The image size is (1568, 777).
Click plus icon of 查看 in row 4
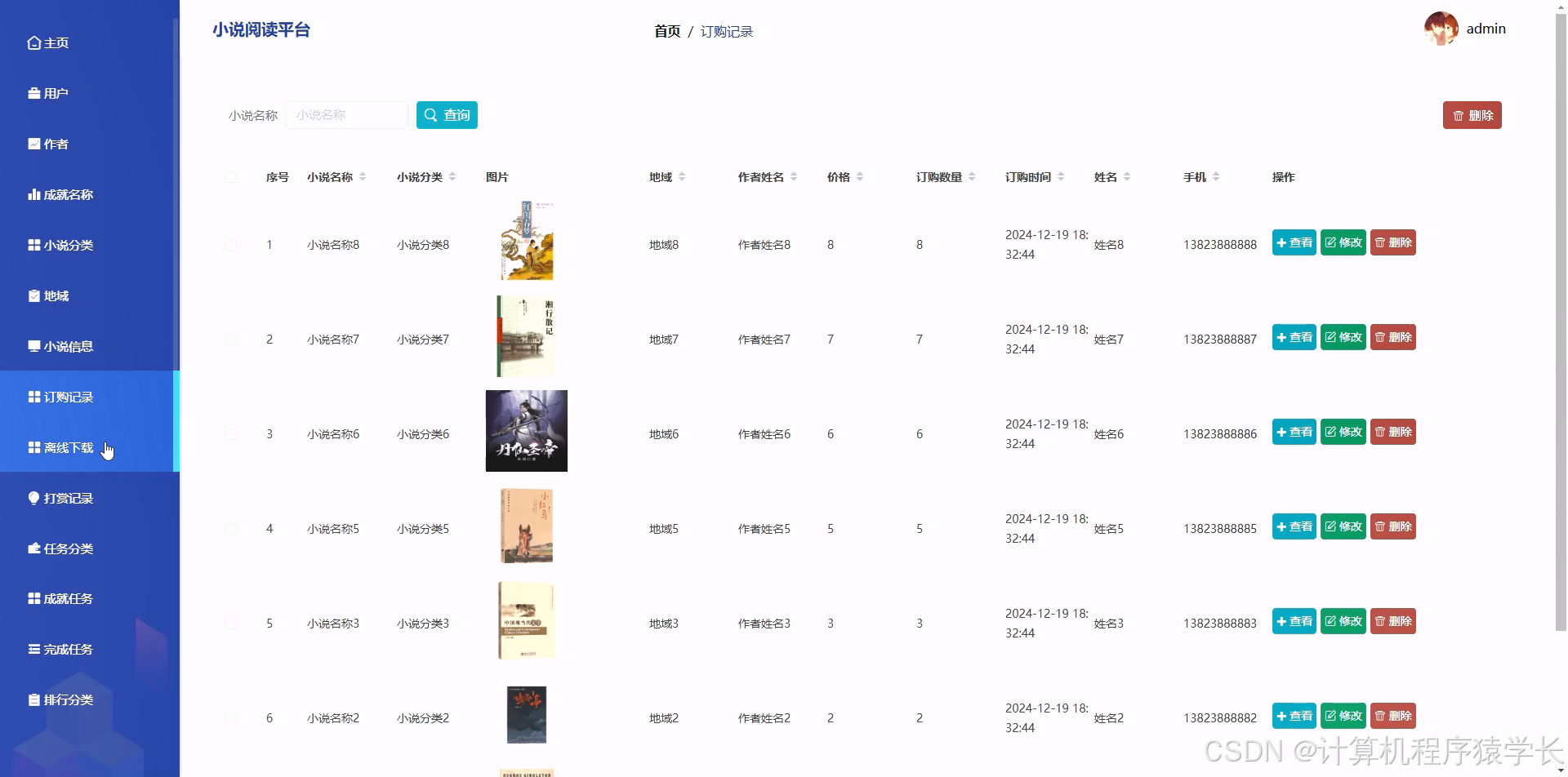coord(1281,527)
